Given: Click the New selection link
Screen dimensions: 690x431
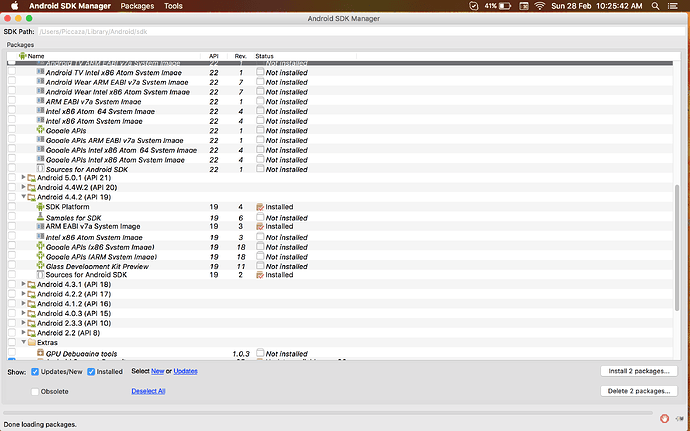Looking at the screenshot, I should pyautogui.click(x=158, y=371).
